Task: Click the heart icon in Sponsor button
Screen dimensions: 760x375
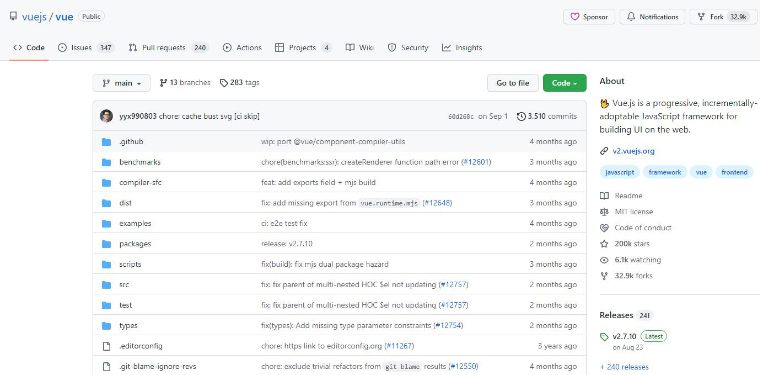Action: [x=575, y=17]
